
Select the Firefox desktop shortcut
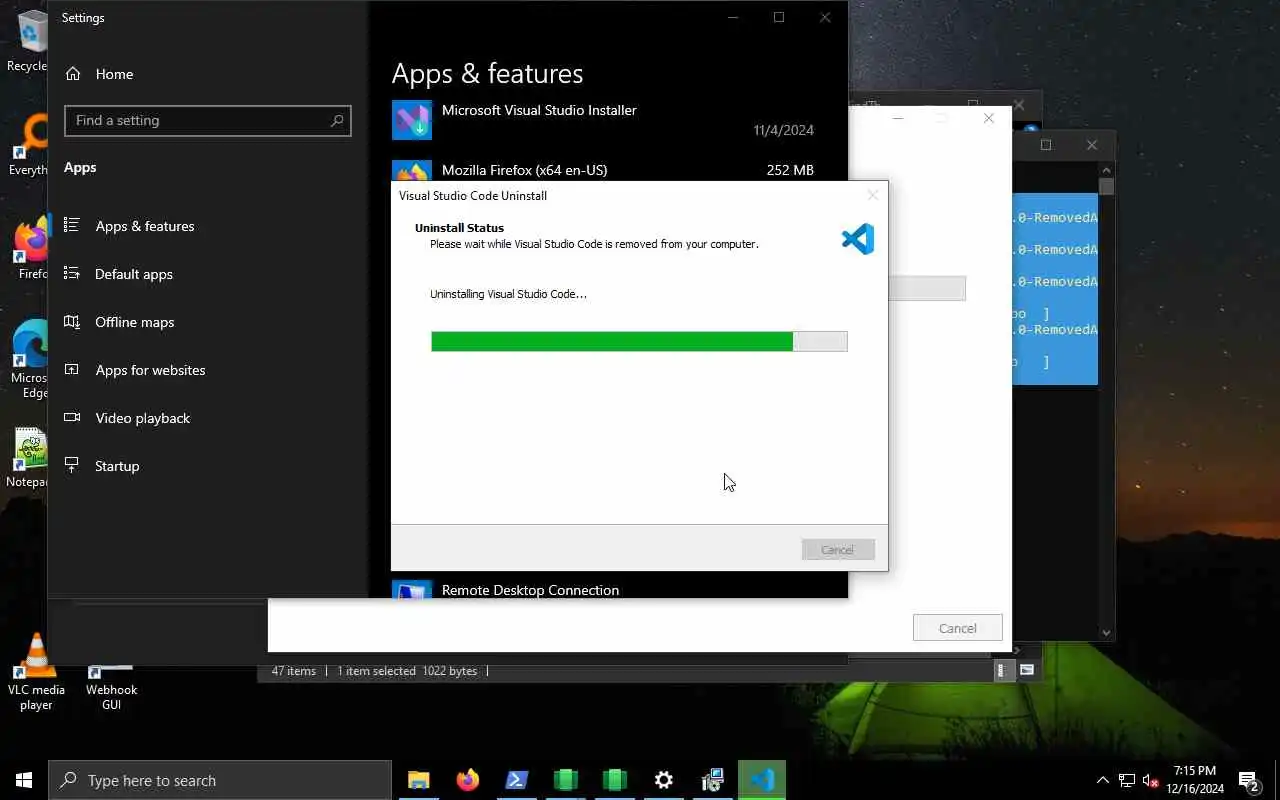[x=30, y=248]
